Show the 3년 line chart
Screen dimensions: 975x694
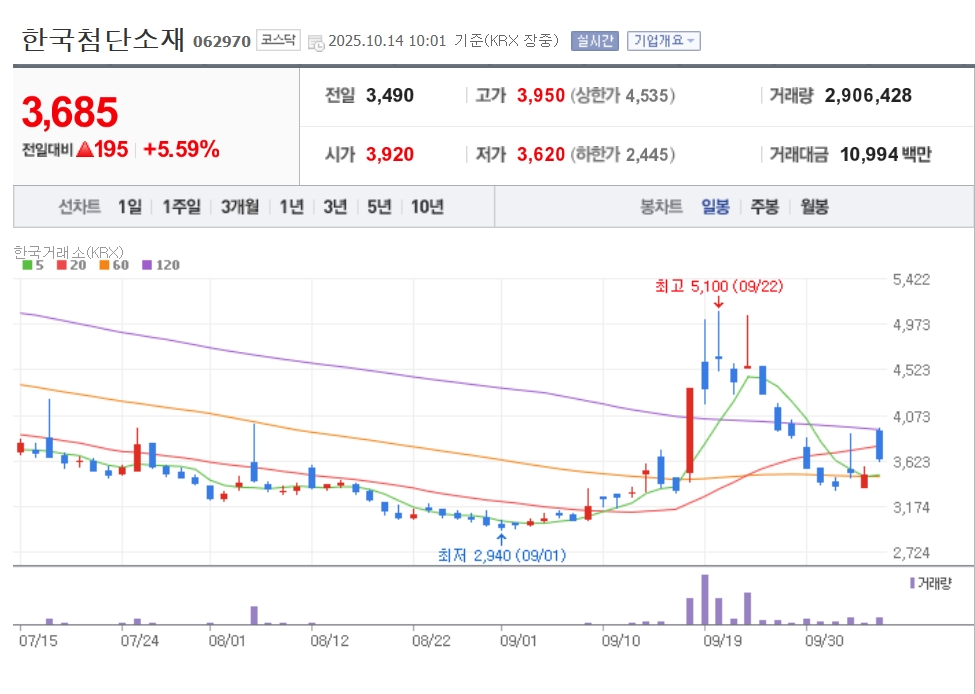pos(335,206)
